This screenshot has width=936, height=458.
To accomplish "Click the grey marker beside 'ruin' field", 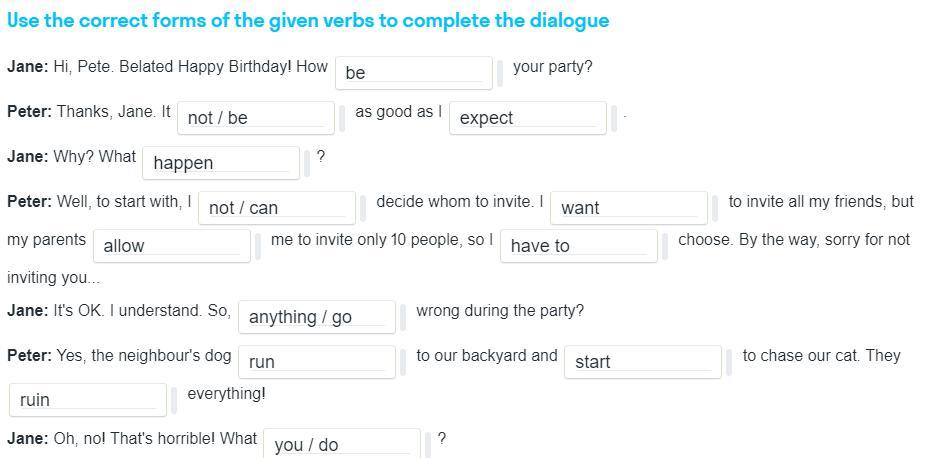I will point(175,400).
